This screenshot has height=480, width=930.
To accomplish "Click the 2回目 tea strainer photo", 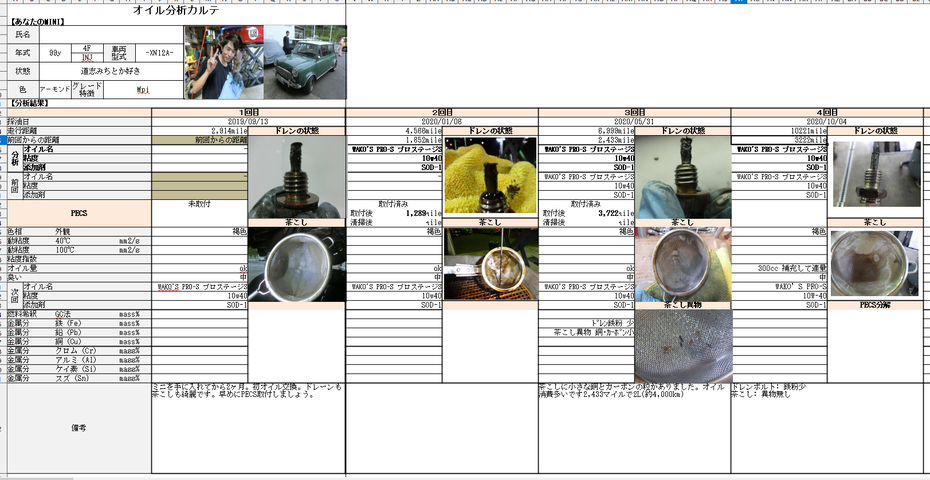I will tap(491, 263).
